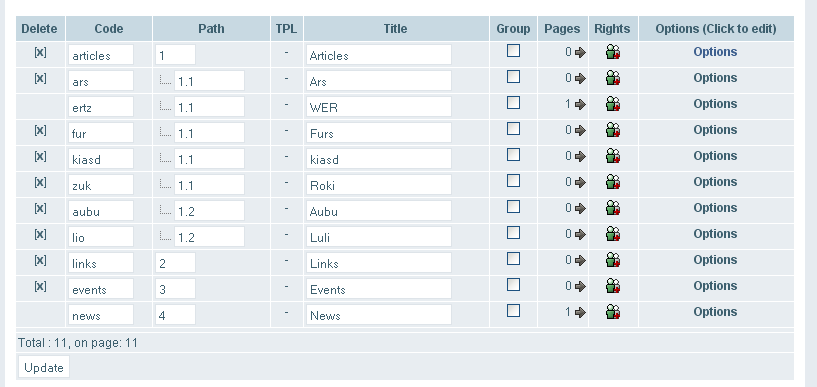Click the Title field containing WER
The height and width of the screenshot is (387, 817).
379,107
